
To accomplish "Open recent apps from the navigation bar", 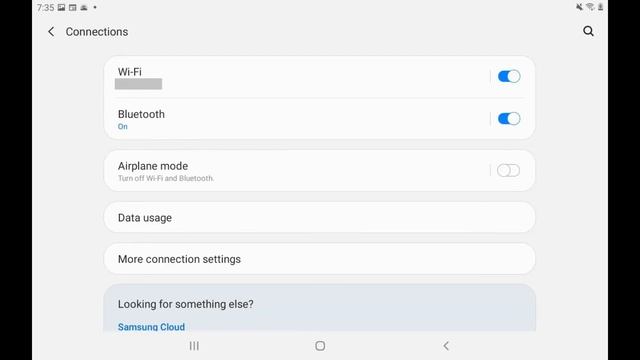I will coord(194,346).
